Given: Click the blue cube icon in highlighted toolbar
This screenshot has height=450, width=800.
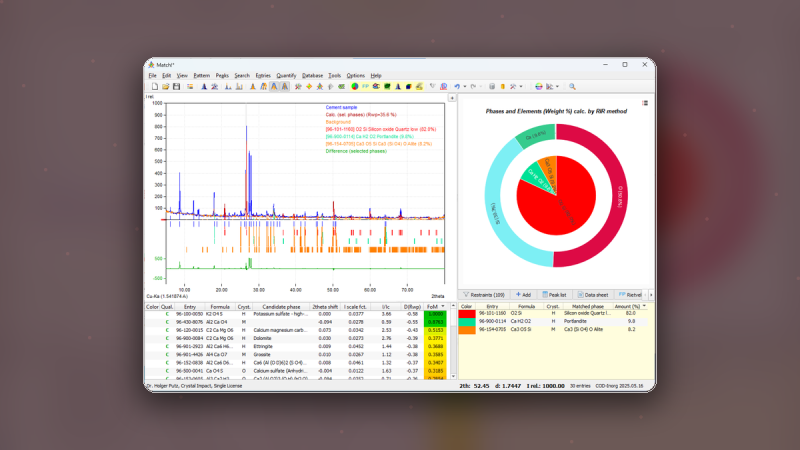Looking at the screenshot, I should coord(409,87).
